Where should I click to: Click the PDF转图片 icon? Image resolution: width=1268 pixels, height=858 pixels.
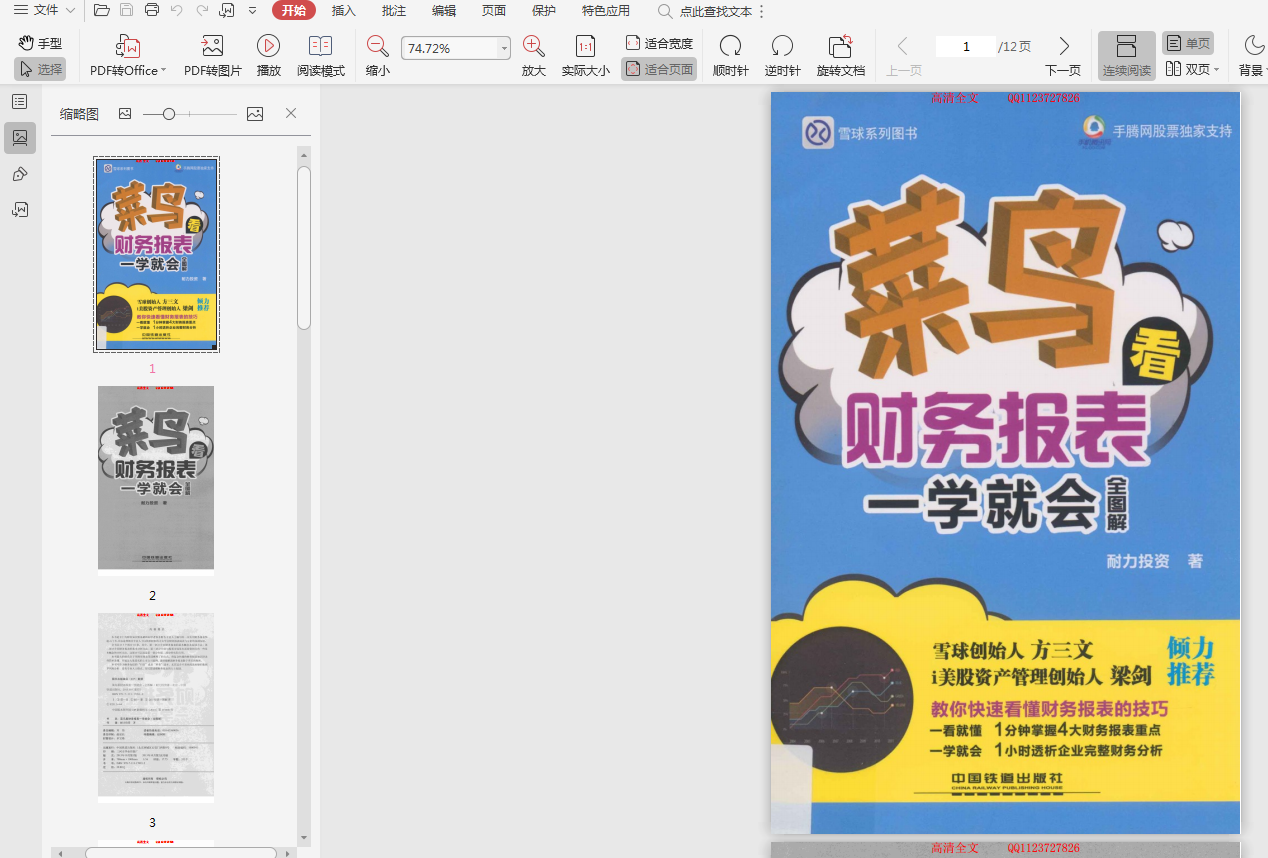point(212,46)
